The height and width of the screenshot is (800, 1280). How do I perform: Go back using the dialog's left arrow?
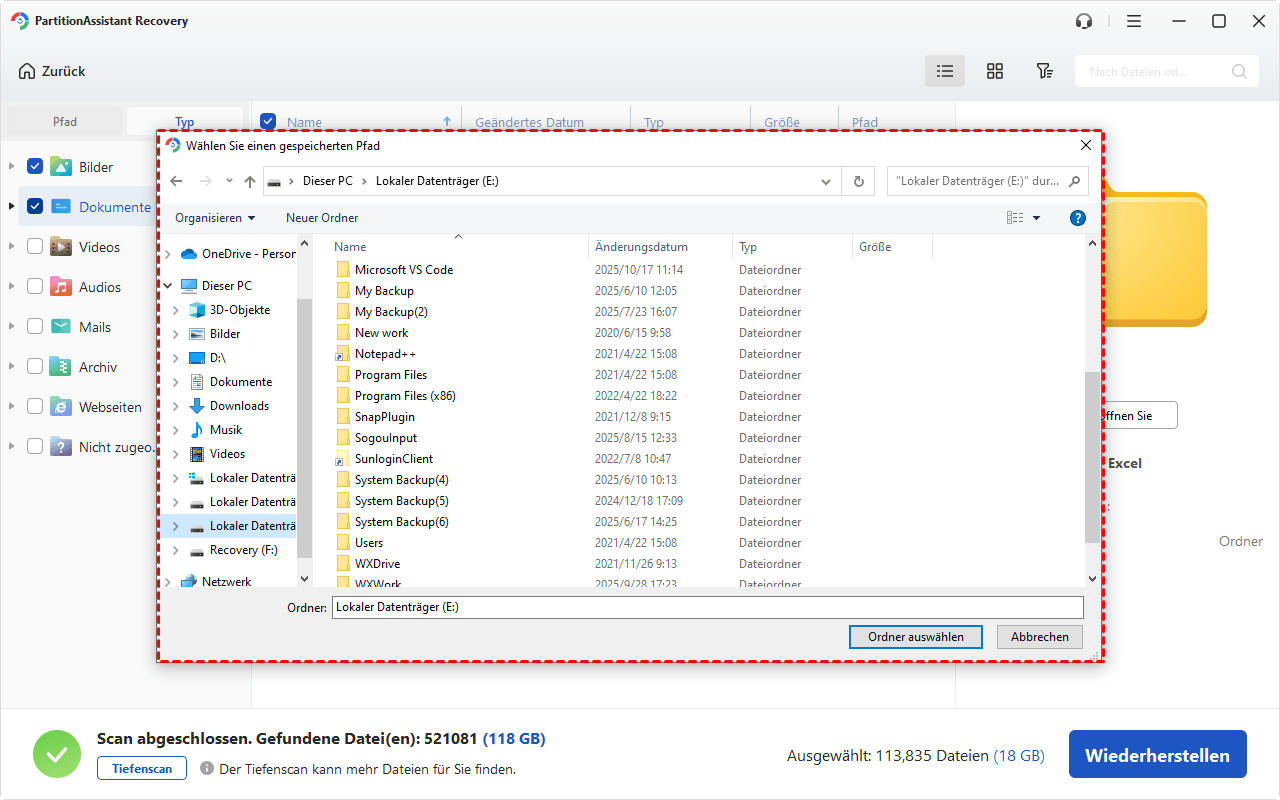click(177, 181)
